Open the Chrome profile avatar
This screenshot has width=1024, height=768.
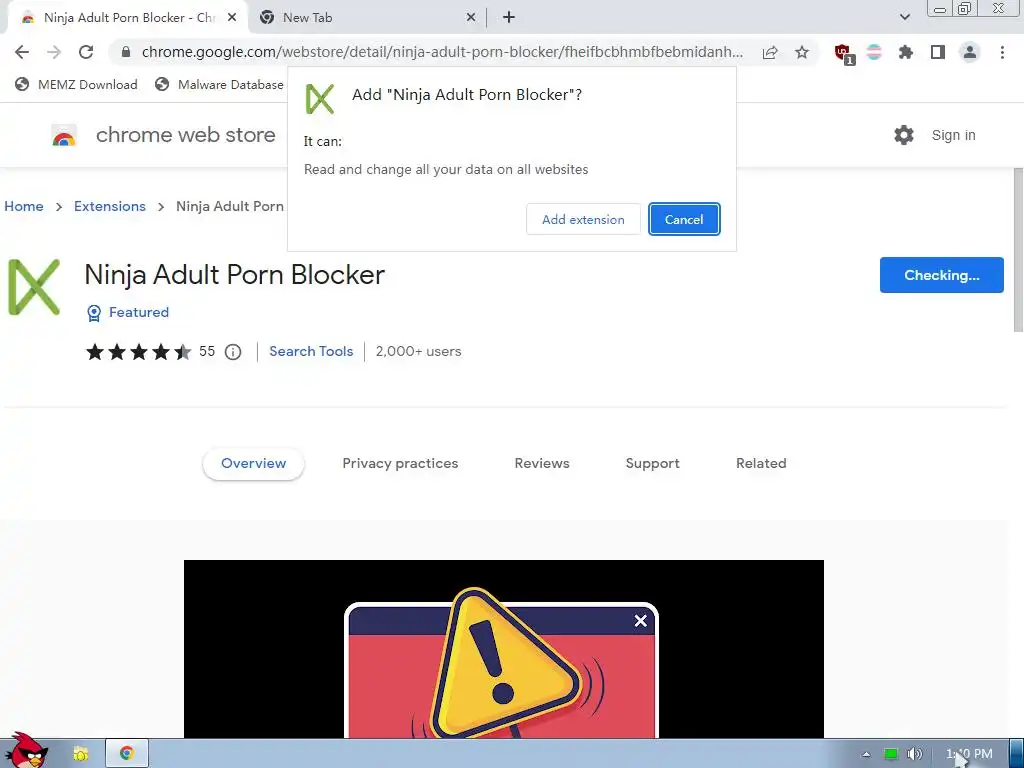click(x=970, y=52)
